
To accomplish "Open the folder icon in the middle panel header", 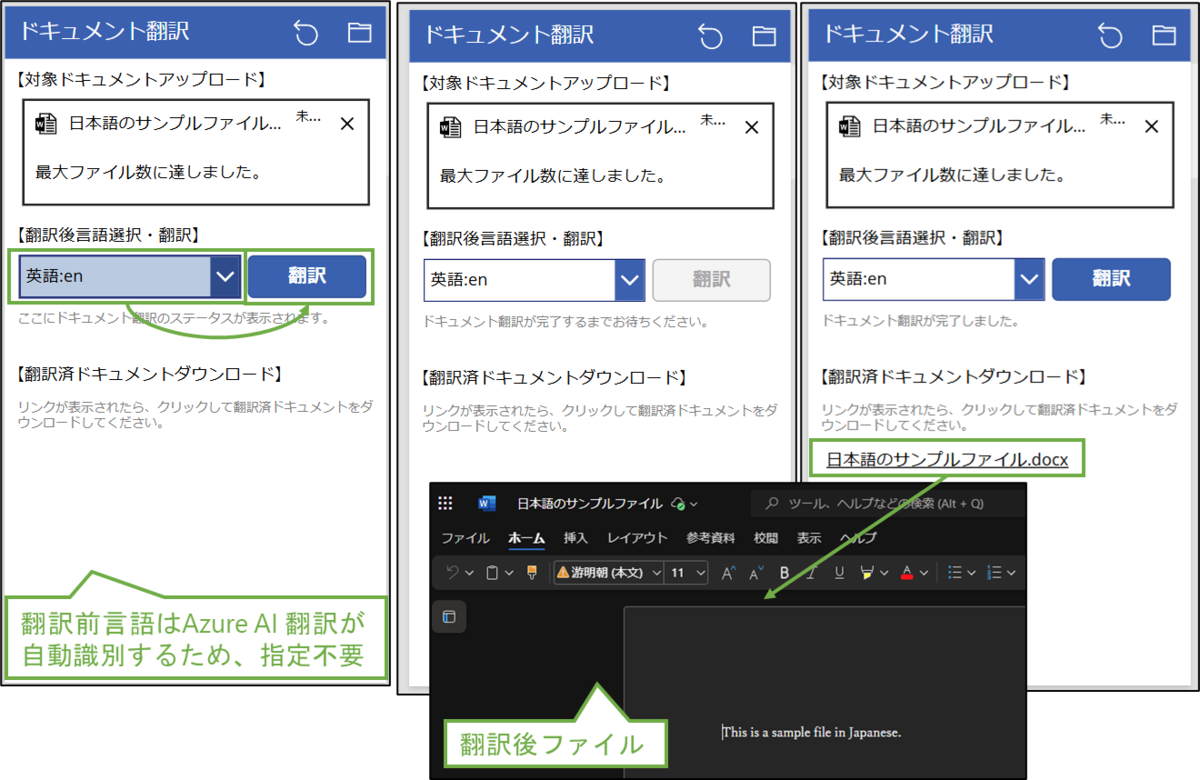I will tap(764, 36).
